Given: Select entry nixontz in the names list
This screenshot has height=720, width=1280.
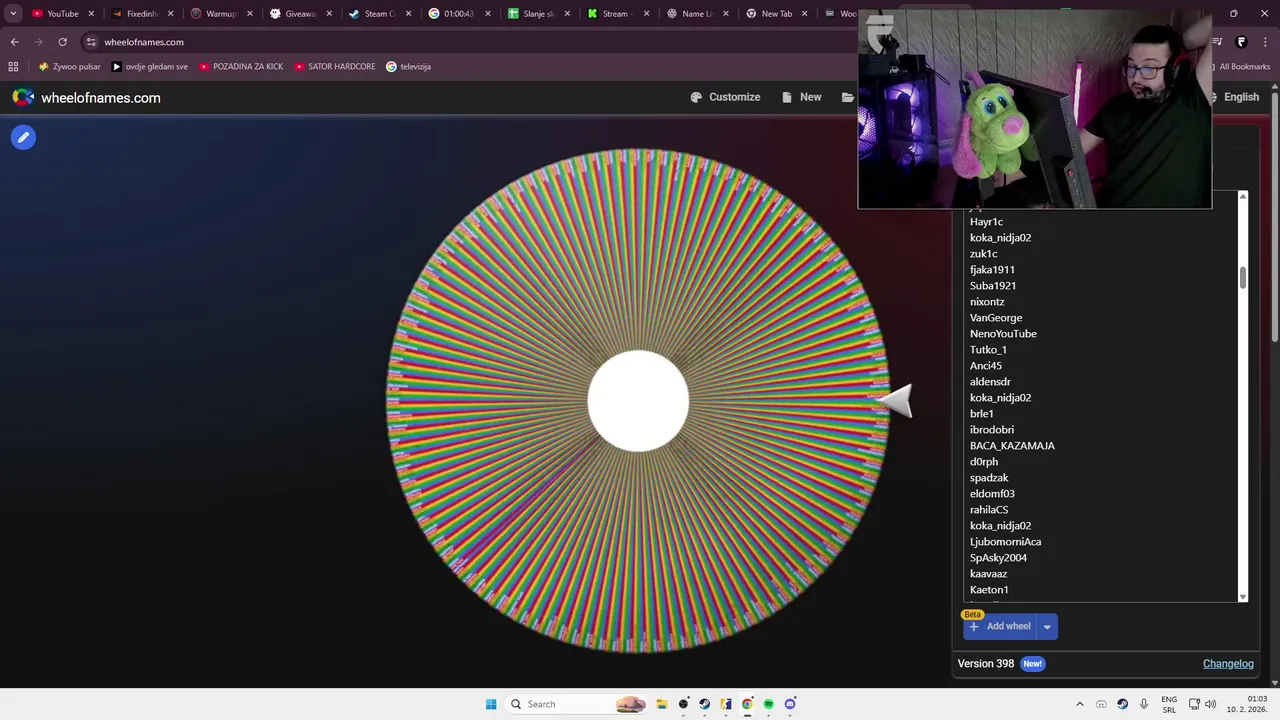Looking at the screenshot, I should point(987,302).
